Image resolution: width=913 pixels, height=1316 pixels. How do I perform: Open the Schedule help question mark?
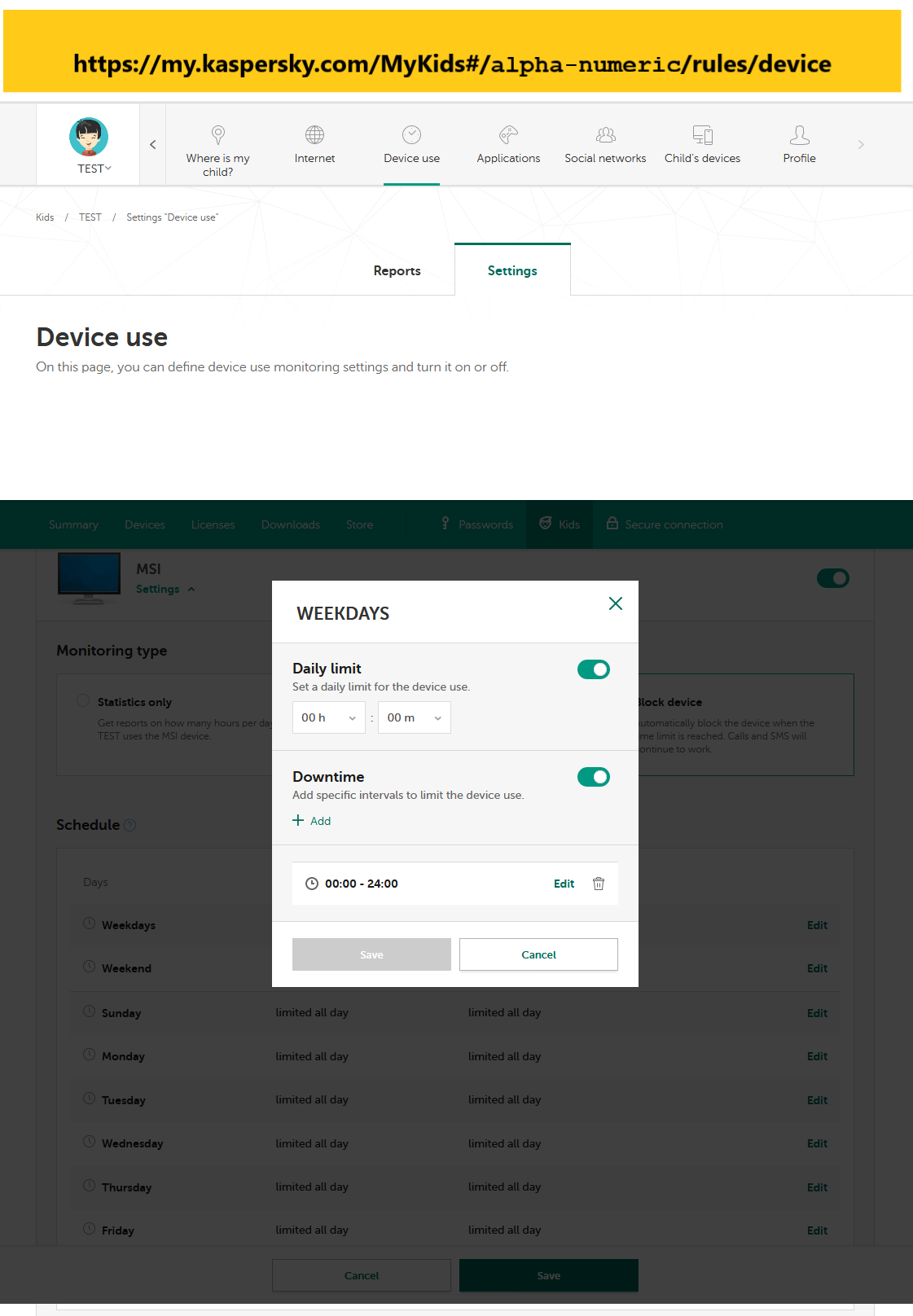(x=130, y=825)
